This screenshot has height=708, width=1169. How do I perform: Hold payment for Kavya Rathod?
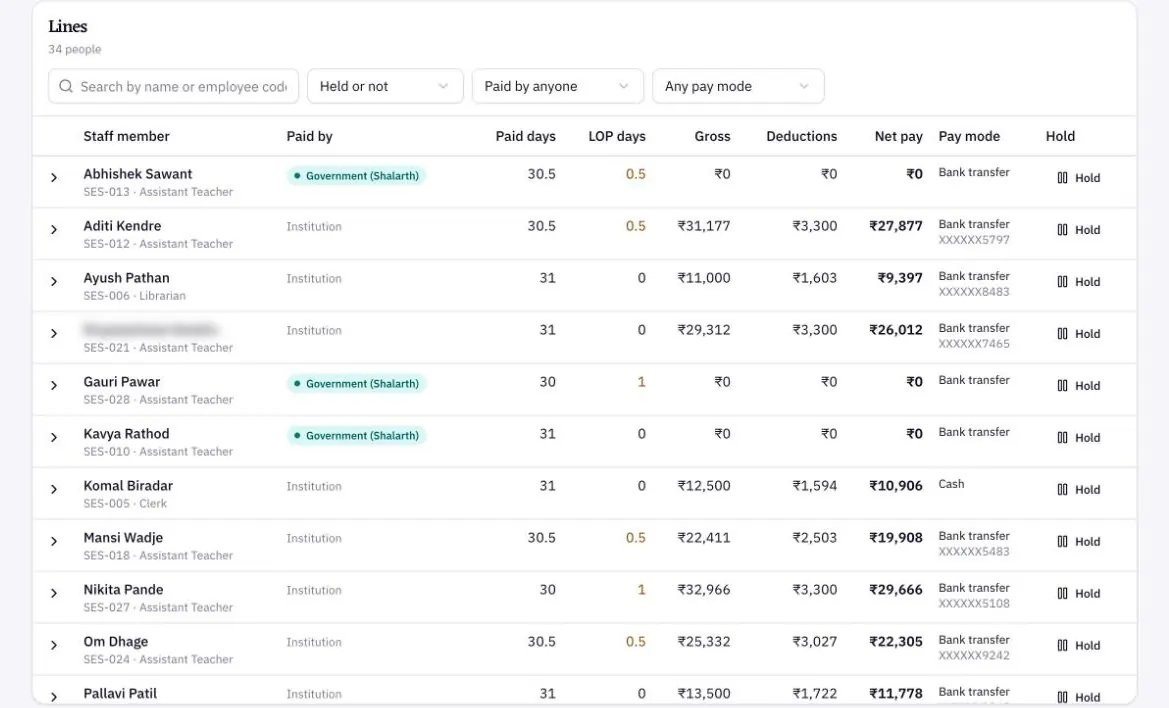pyautogui.click(x=1078, y=437)
